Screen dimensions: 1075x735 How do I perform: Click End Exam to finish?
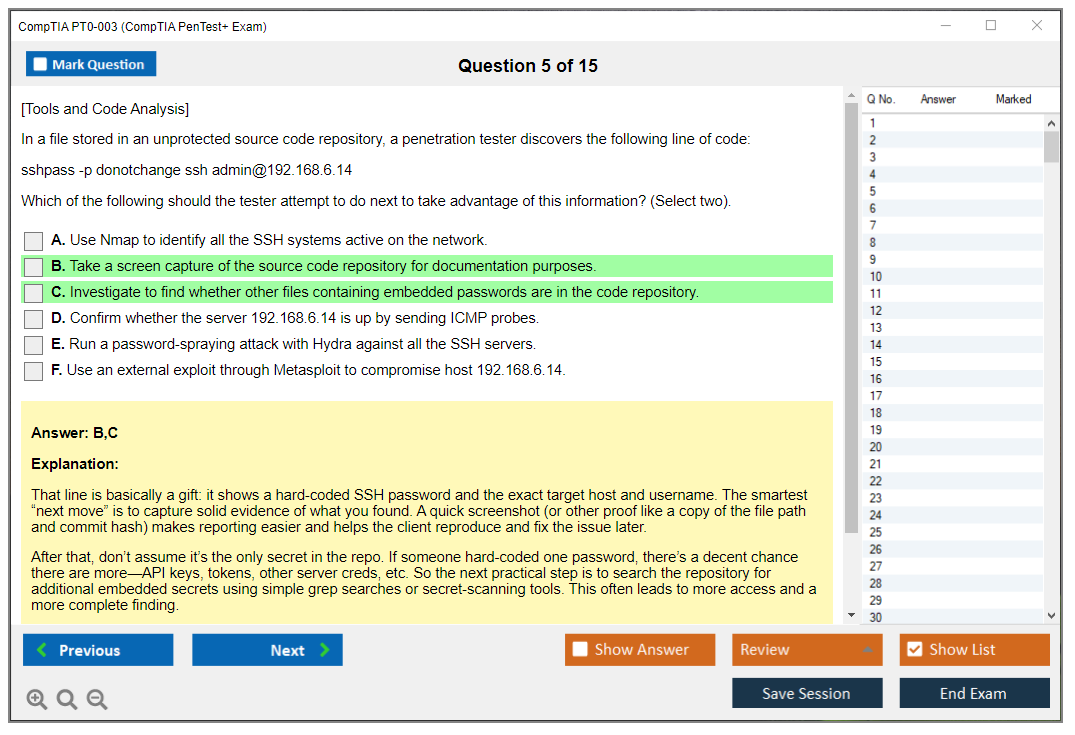point(974,693)
